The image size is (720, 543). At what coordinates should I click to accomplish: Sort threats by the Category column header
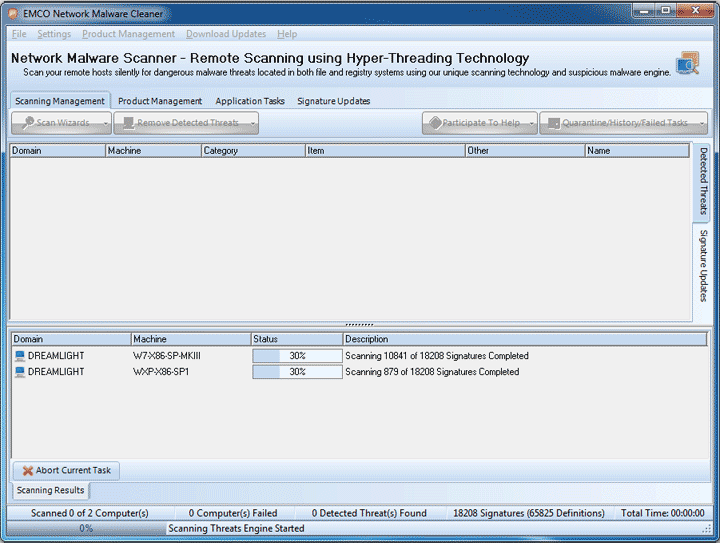253,151
